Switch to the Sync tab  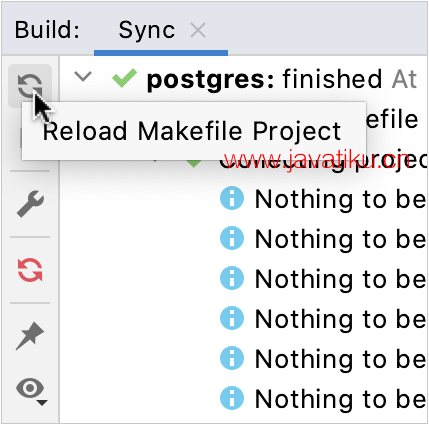[x=146, y=30]
